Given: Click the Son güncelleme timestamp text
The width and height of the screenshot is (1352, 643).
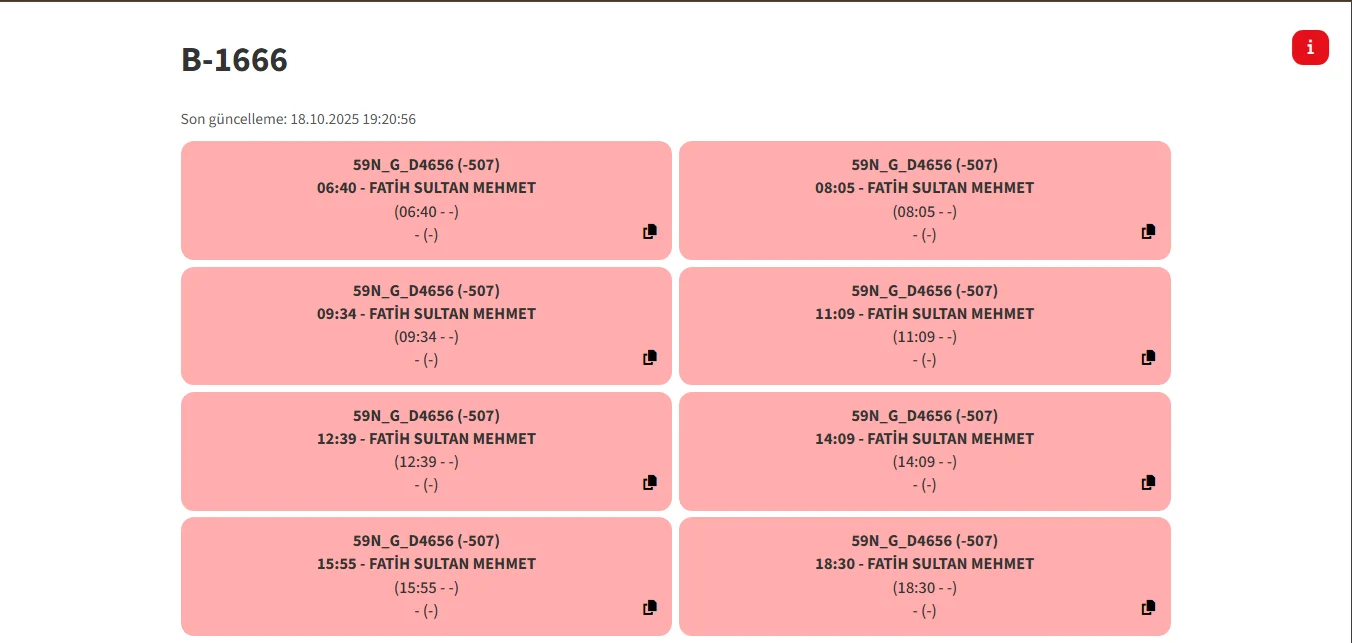Looking at the screenshot, I should 298,119.
